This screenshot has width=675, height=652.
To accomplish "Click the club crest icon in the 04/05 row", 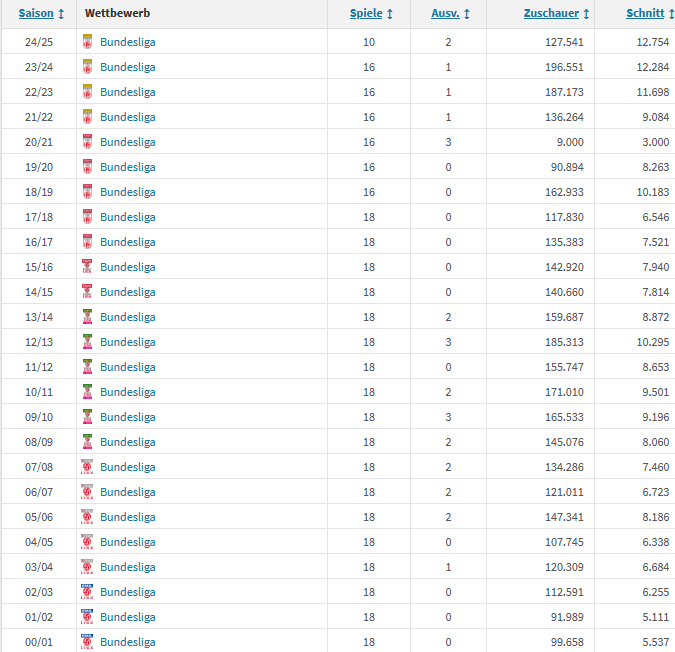I will click(x=88, y=542).
